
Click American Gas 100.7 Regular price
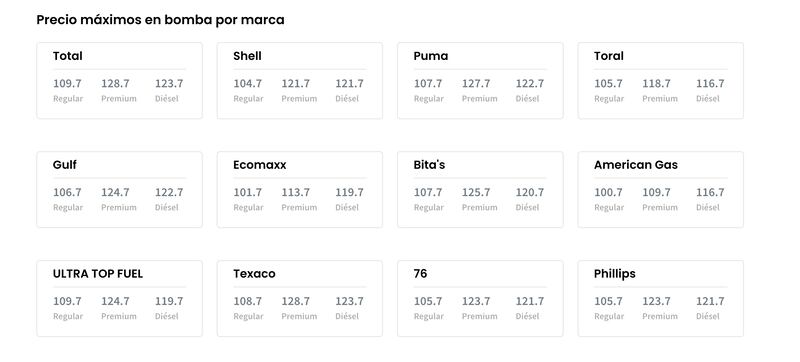[608, 193]
